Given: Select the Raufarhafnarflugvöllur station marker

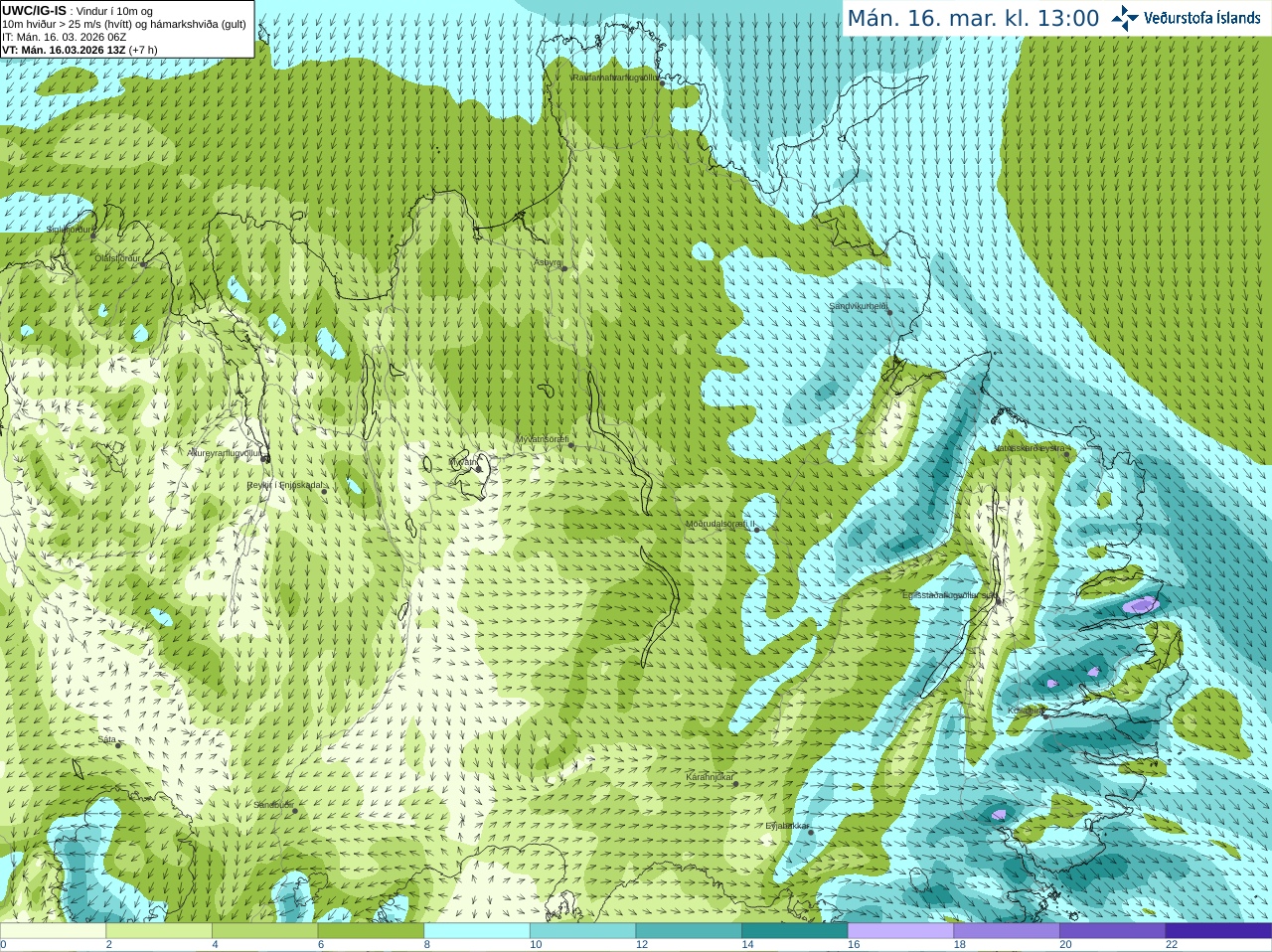Looking at the screenshot, I should click(663, 83).
